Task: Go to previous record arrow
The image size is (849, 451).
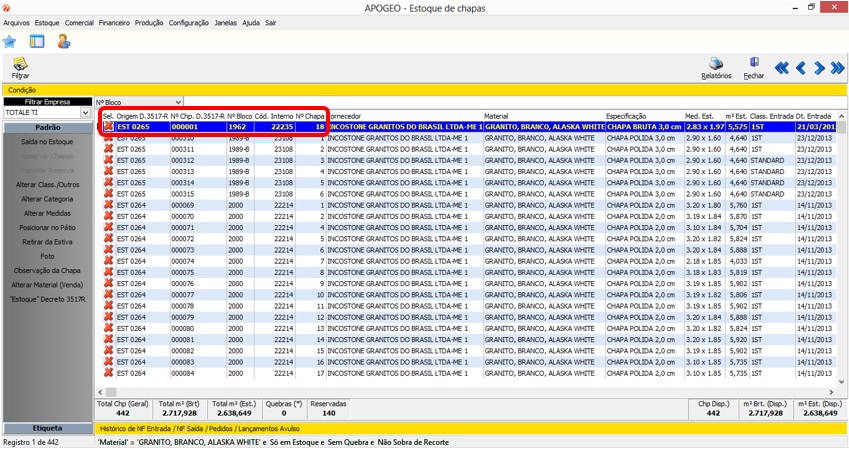Action: click(801, 68)
